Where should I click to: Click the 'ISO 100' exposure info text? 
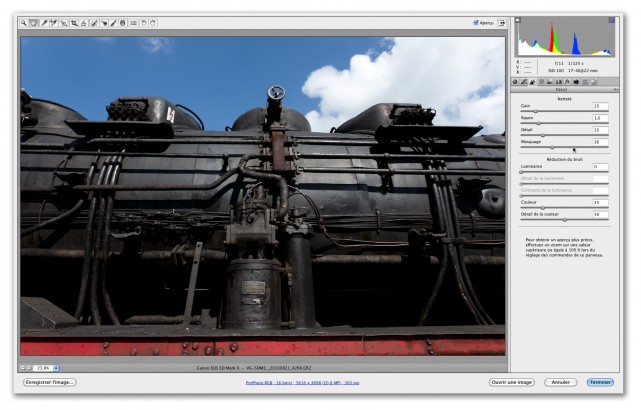pos(556,71)
